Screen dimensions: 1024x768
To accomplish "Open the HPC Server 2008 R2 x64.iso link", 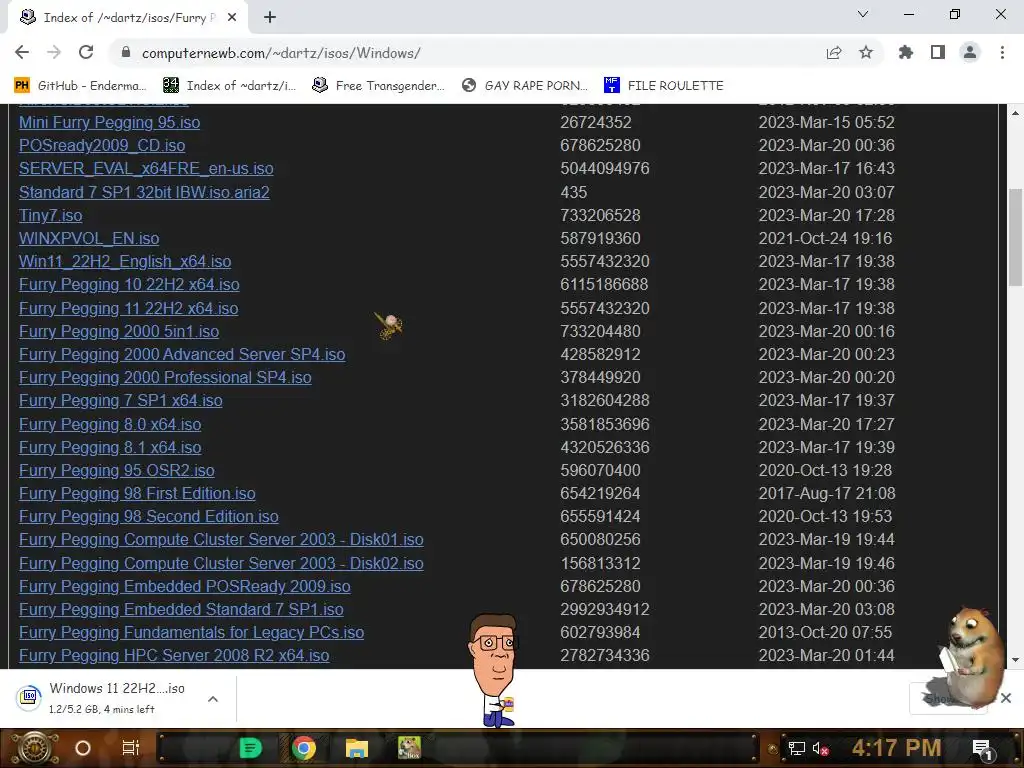I will pos(174,656).
